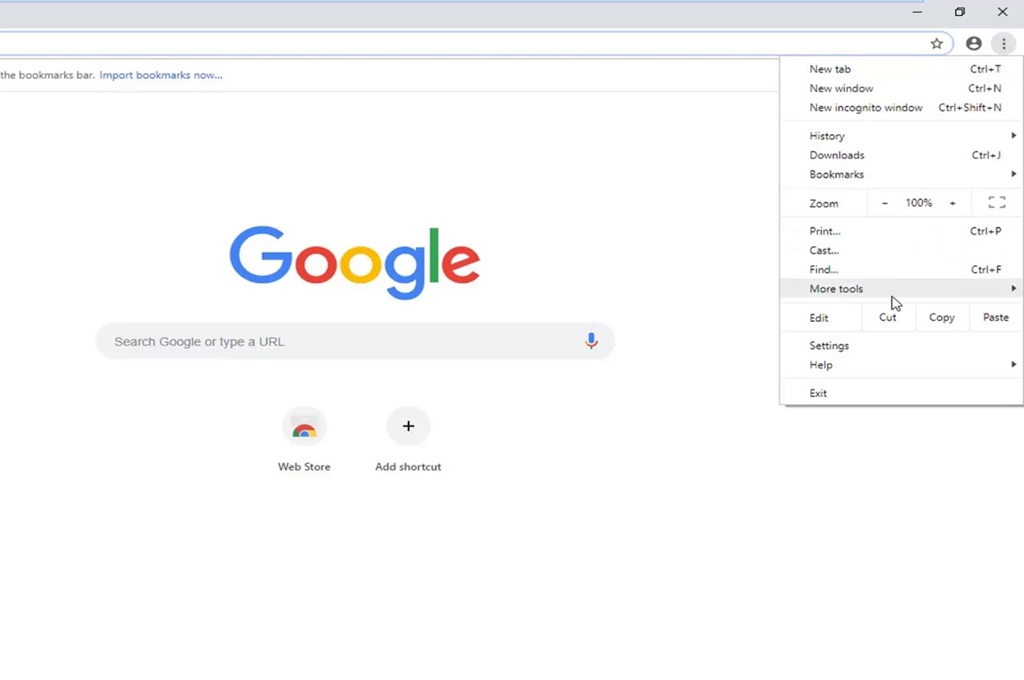Click the bookmark star icon
1024x680 pixels.
pos(936,44)
